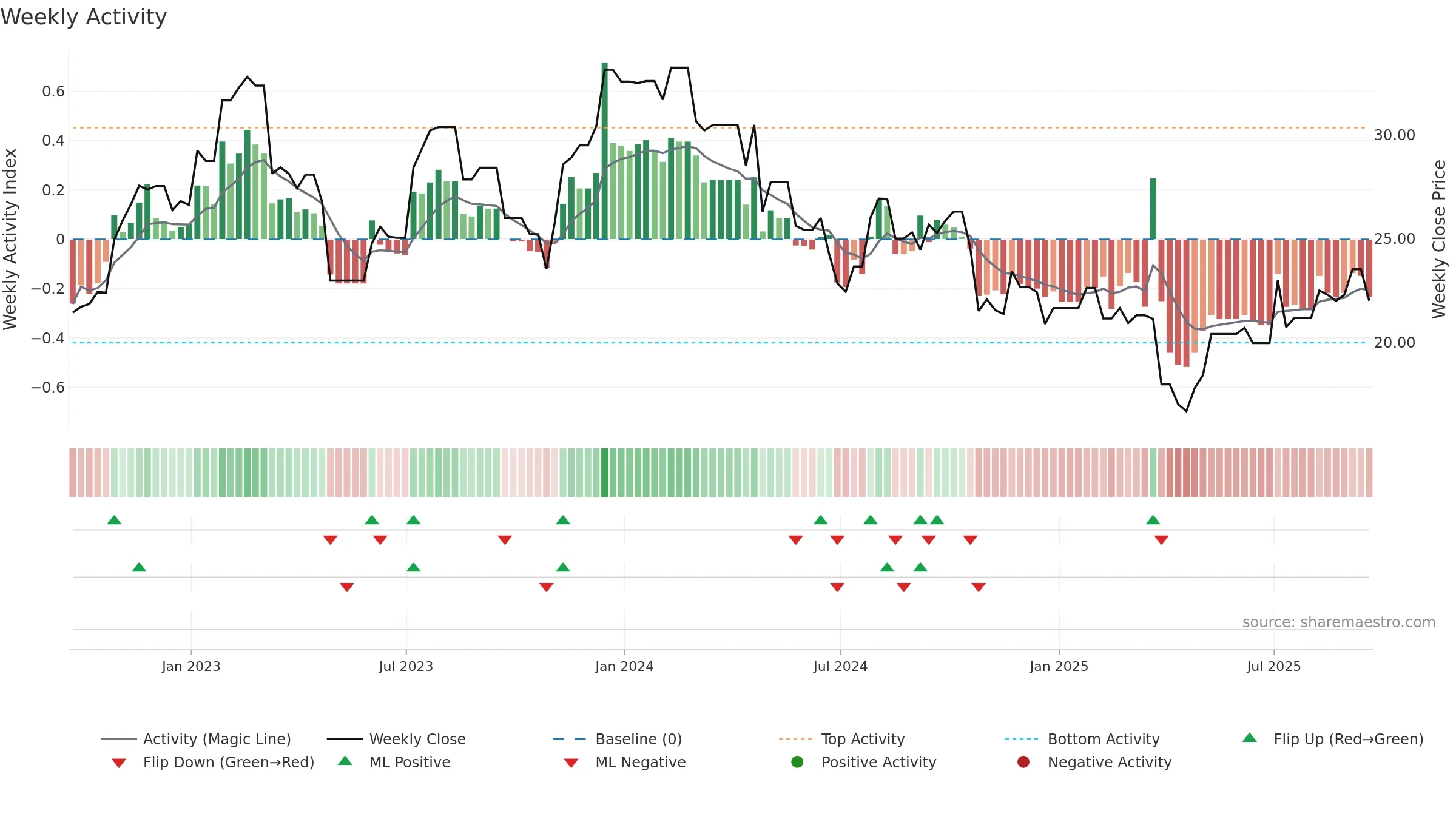Click the Flip Up (Red→Green) legend triangle

[x=1250, y=738]
